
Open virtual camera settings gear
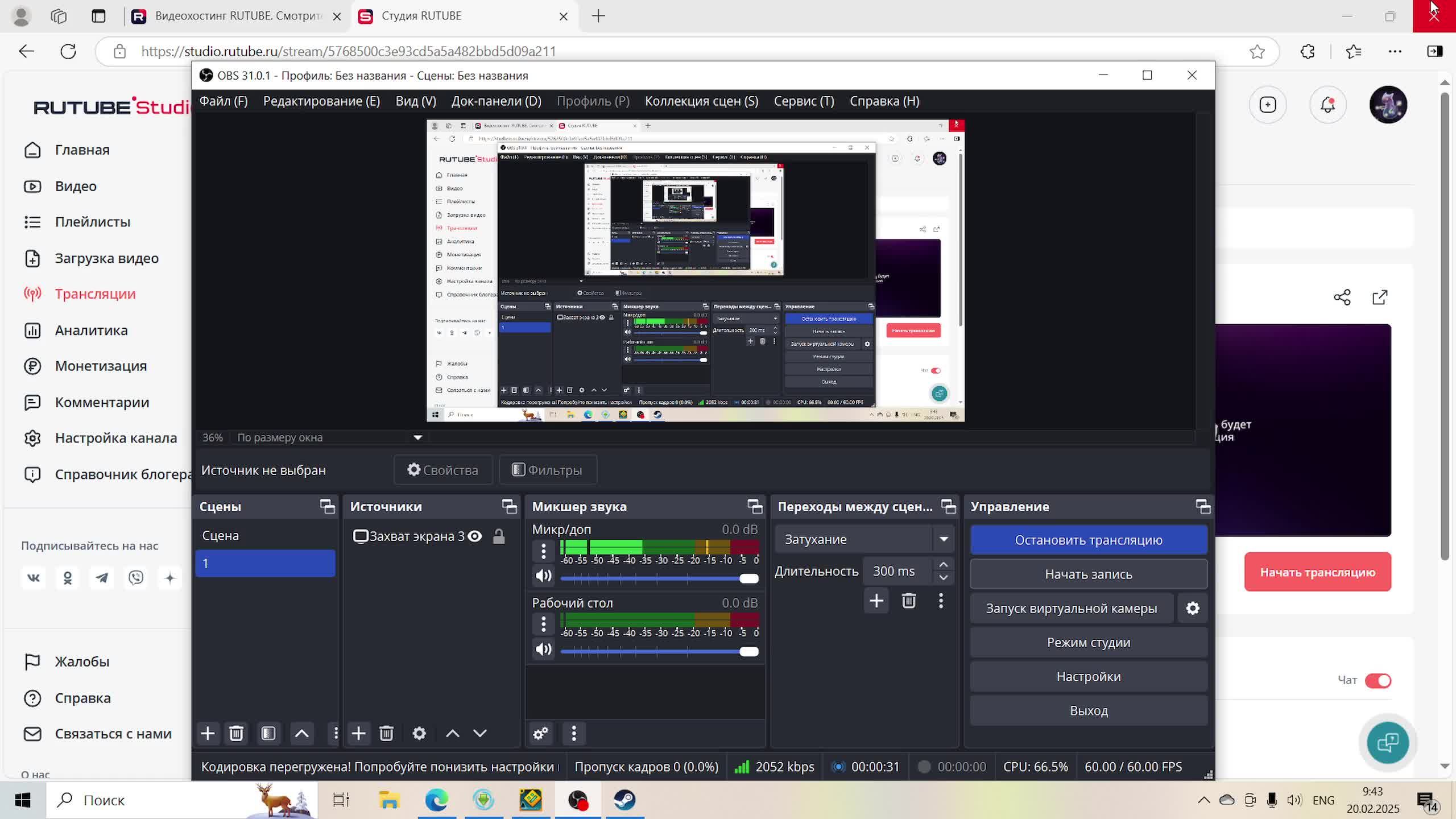(1193, 608)
